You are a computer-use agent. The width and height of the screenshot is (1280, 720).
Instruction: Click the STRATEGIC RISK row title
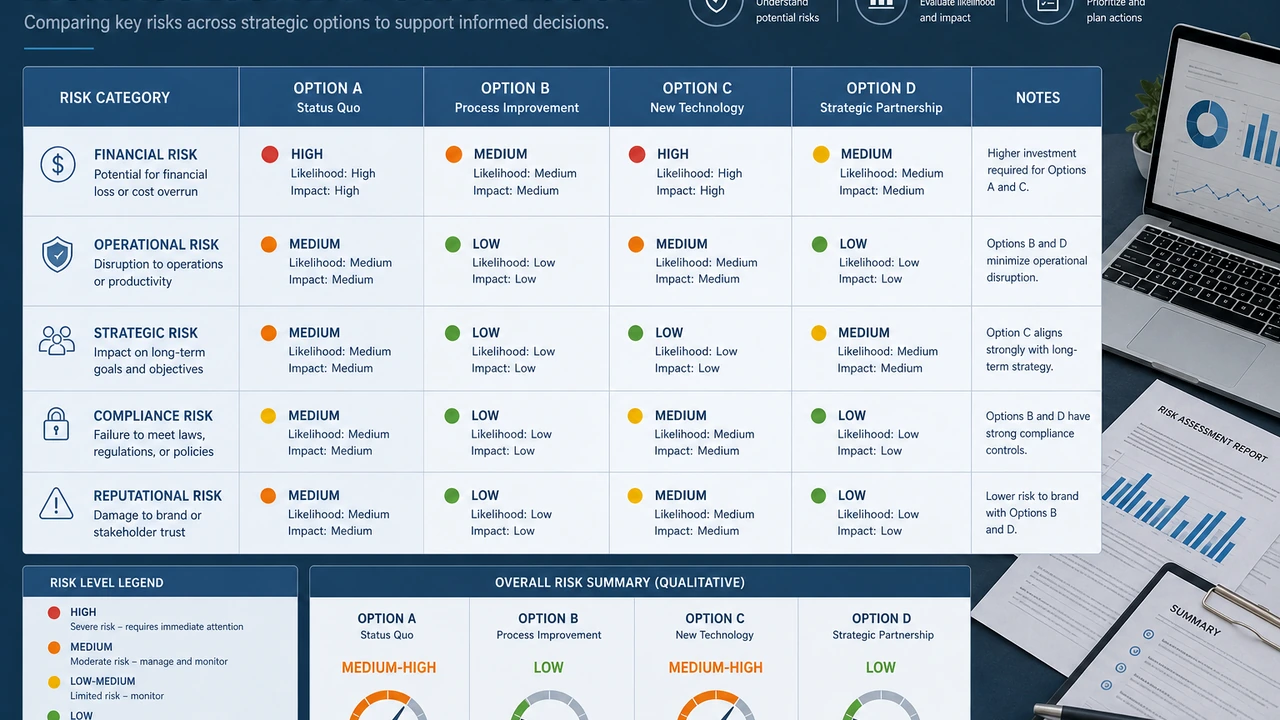(146, 333)
